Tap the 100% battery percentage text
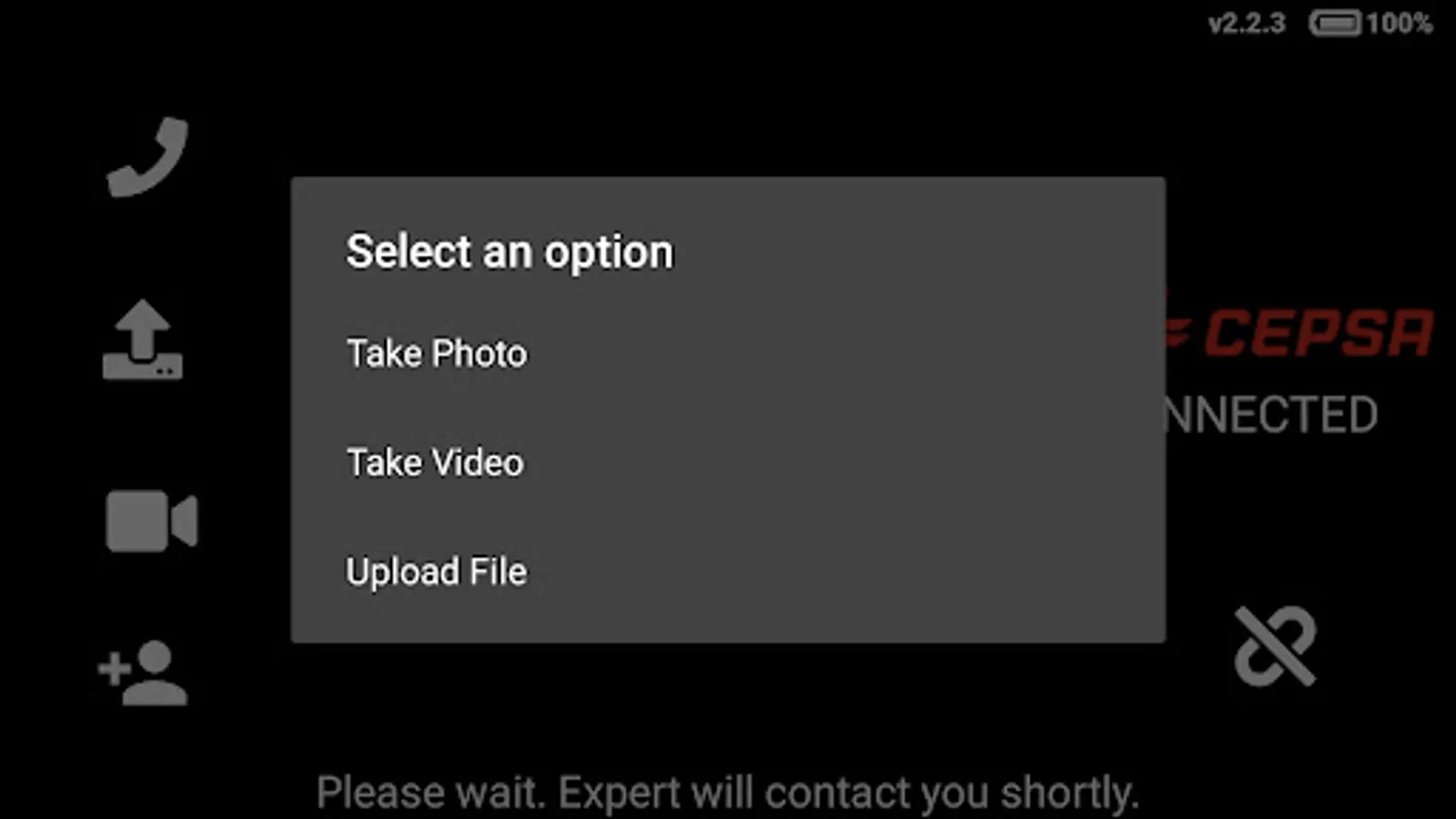Viewport: 1456px width, 819px height. pyautogui.click(x=1400, y=23)
